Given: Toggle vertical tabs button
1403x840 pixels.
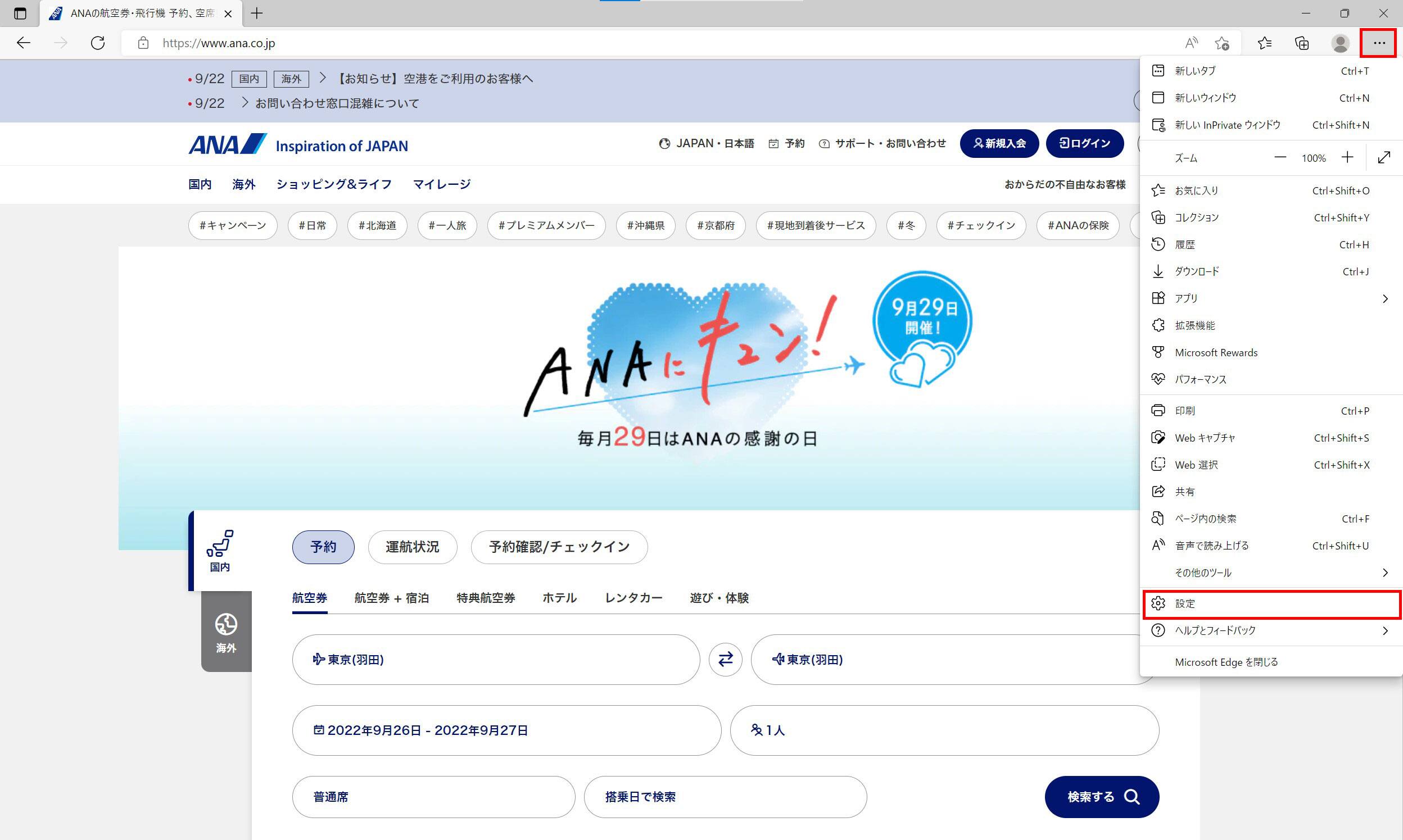Looking at the screenshot, I should point(20,13).
